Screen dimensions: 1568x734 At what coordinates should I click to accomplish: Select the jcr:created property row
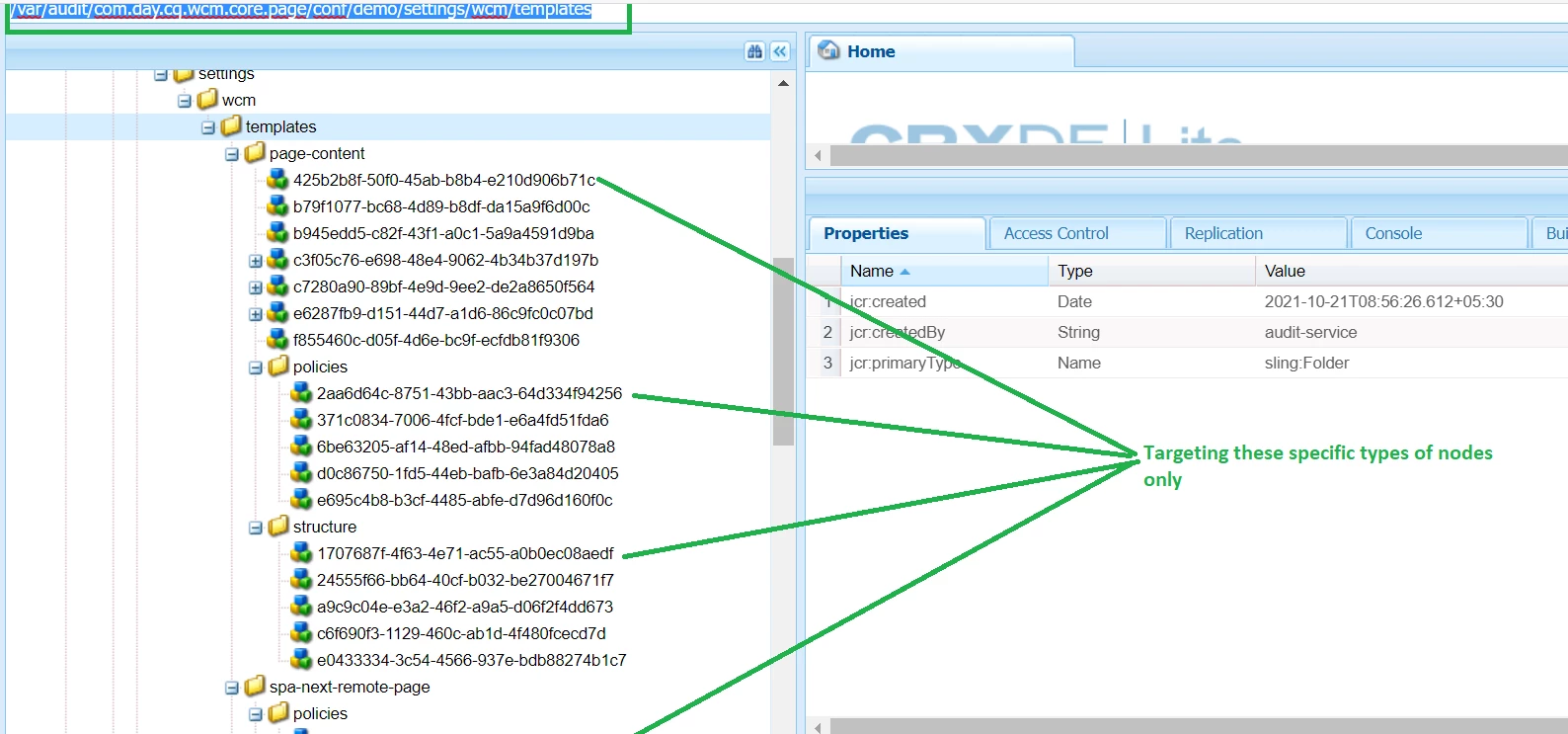[x=1187, y=301]
